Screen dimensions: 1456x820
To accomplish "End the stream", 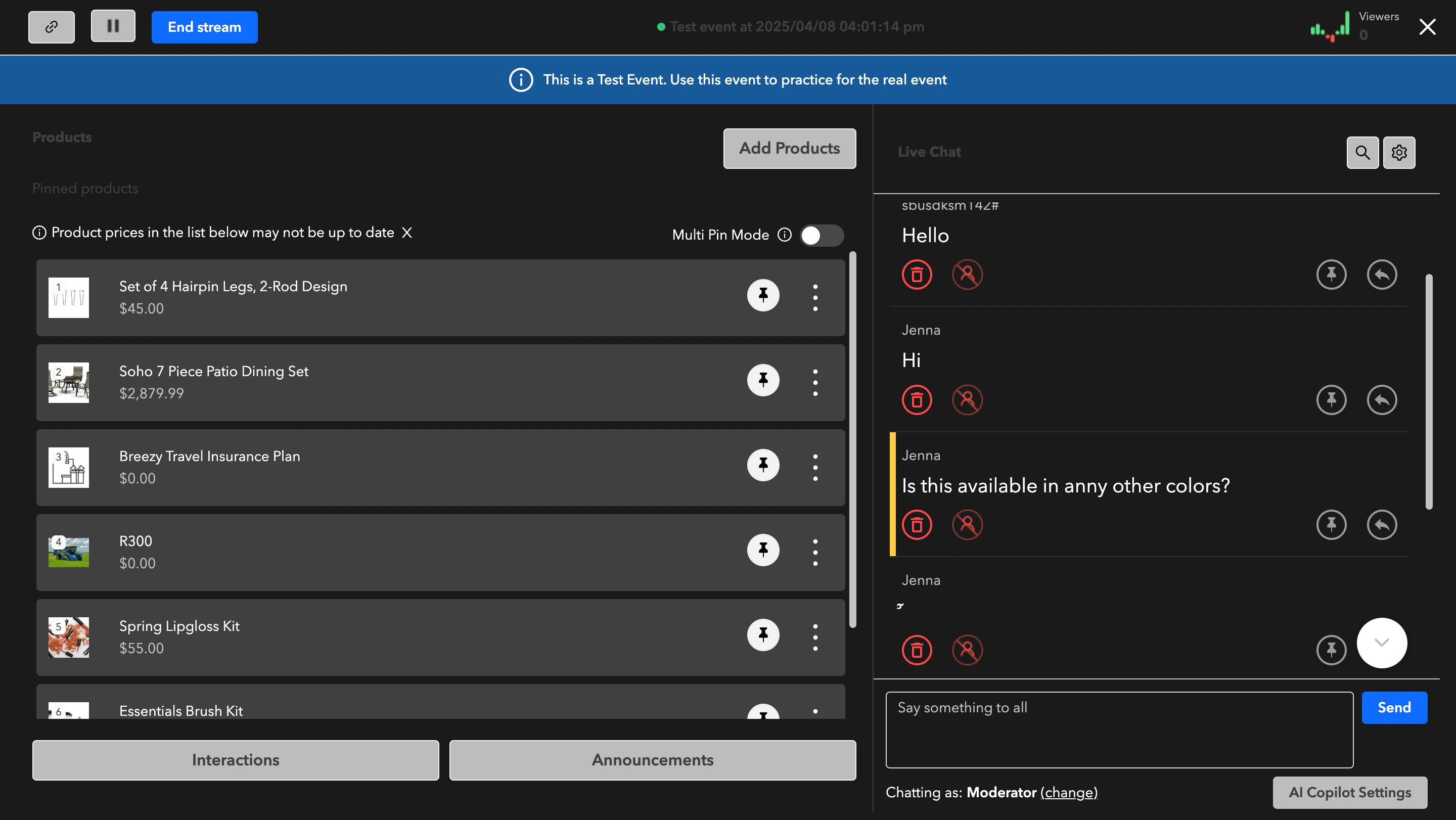I will (204, 27).
